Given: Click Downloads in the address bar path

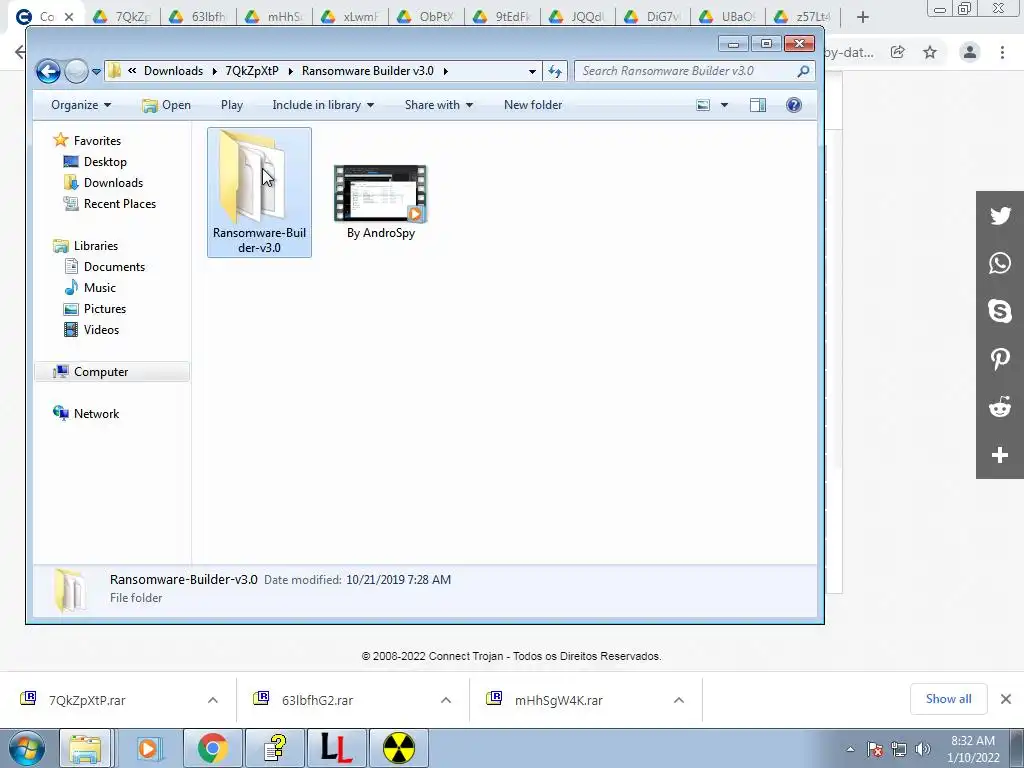Looking at the screenshot, I should [173, 71].
